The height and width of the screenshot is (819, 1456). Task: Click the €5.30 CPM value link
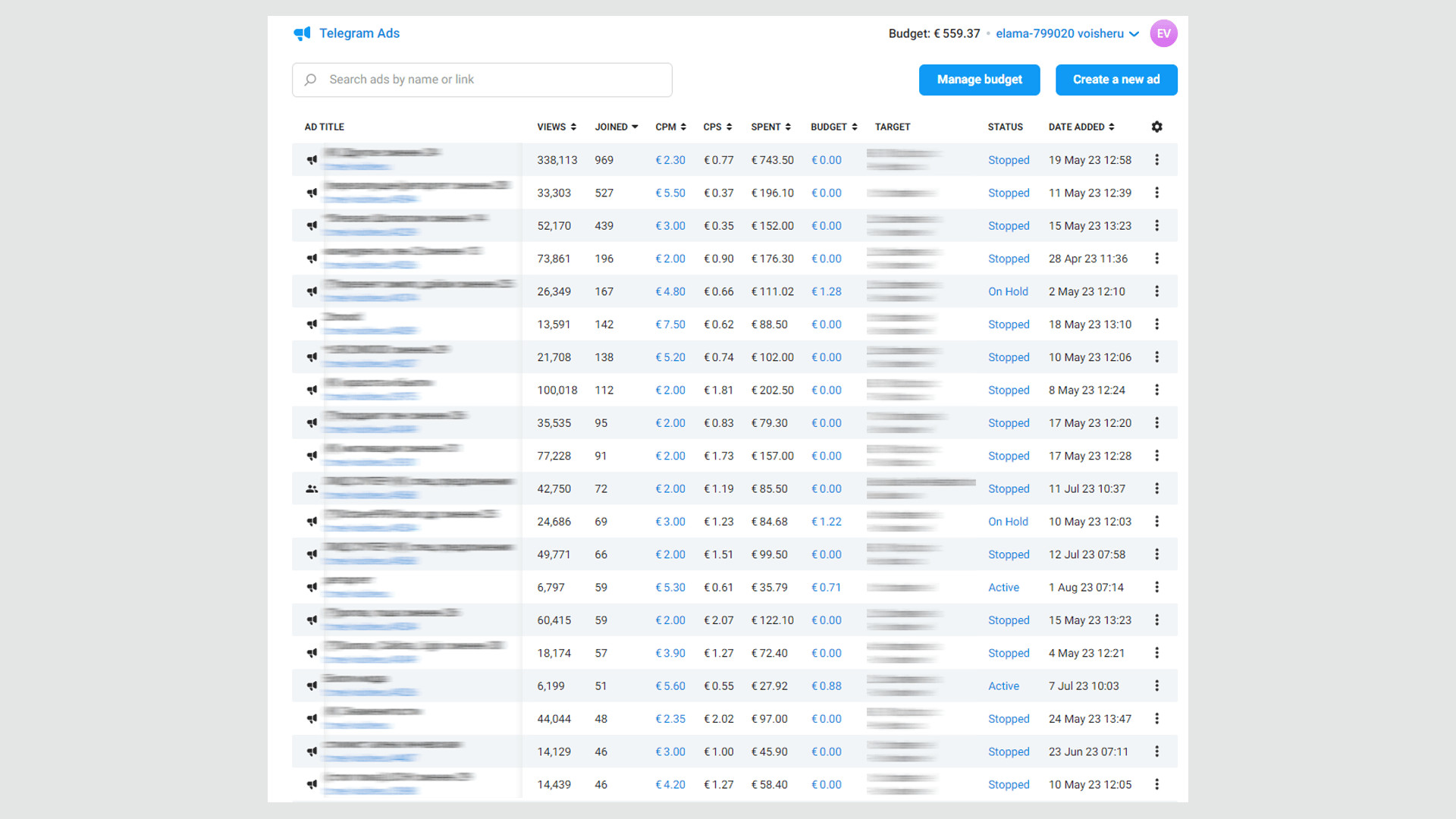[x=670, y=588]
